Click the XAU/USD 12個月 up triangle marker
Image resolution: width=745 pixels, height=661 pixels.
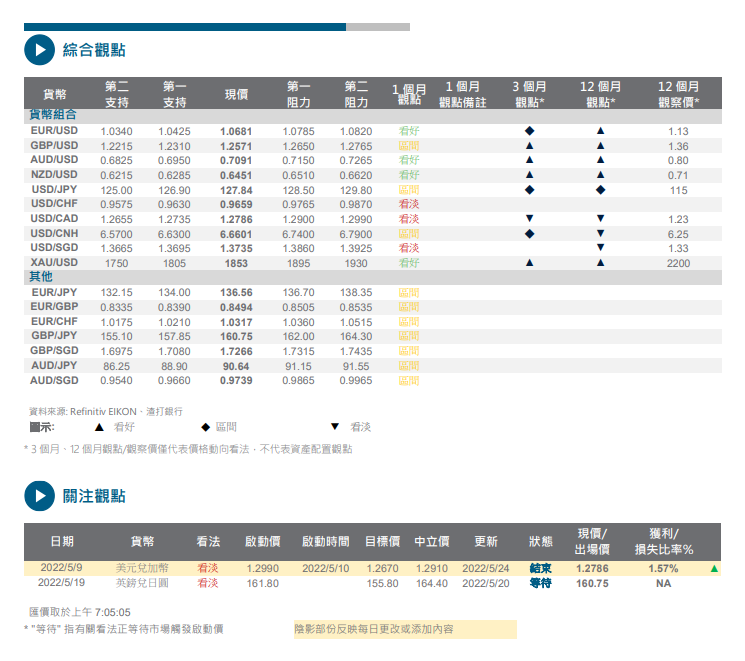click(x=600, y=262)
